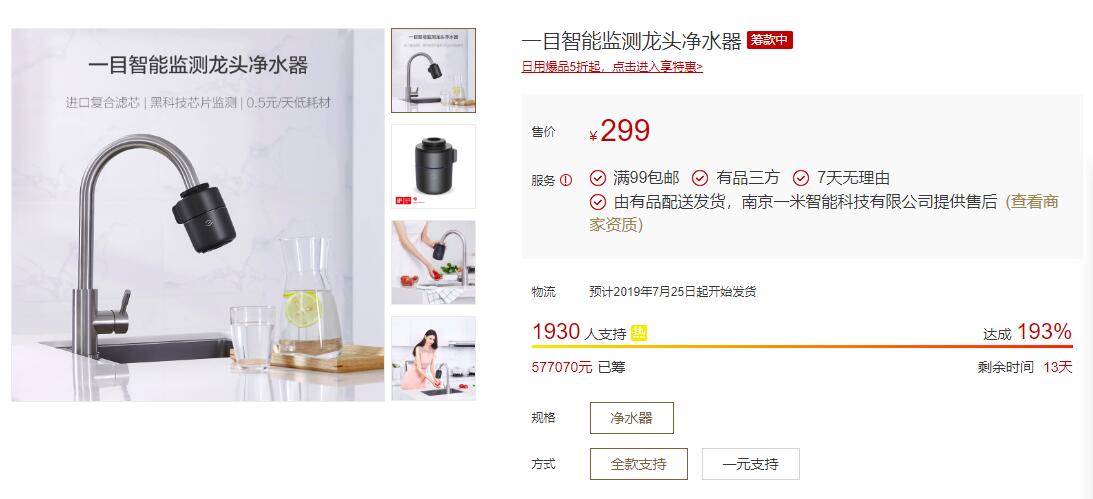This screenshot has height=499, width=1093.
Task: Click the product title 一目智能监测龙头净水器
Action: 632,41
